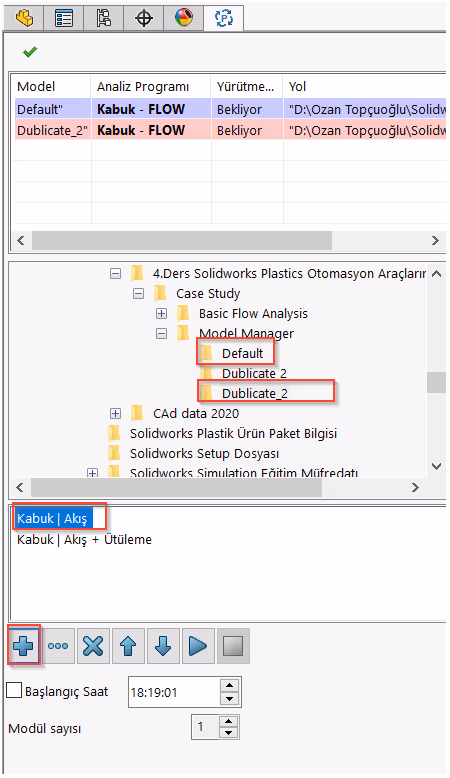Open the DisplayManager color ball tab
Image resolution: width=450 pixels, height=778 pixels.
click(x=184, y=18)
